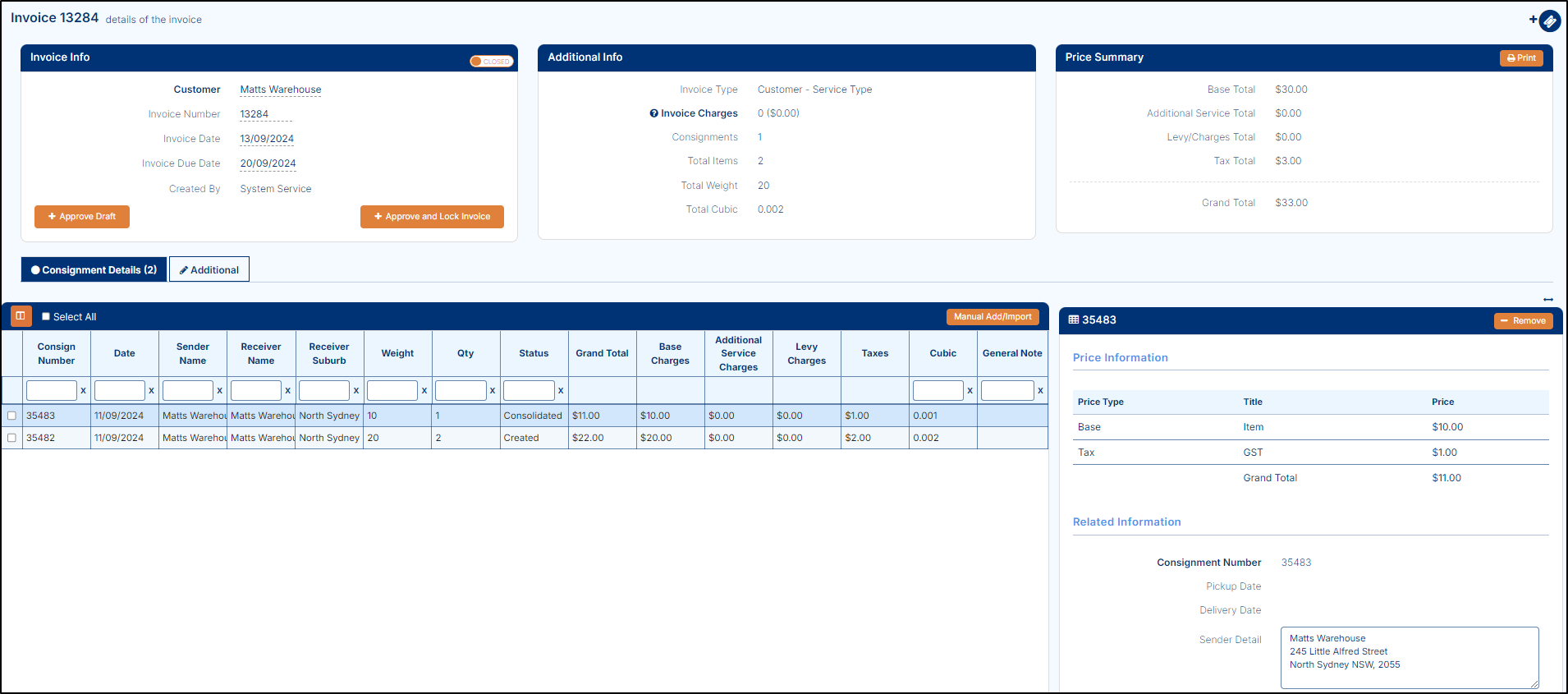Image resolution: width=1568 pixels, height=694 pixels.
Task: Click the horizontal resize arrows above detail panel
Action: tap(1547, 300)
